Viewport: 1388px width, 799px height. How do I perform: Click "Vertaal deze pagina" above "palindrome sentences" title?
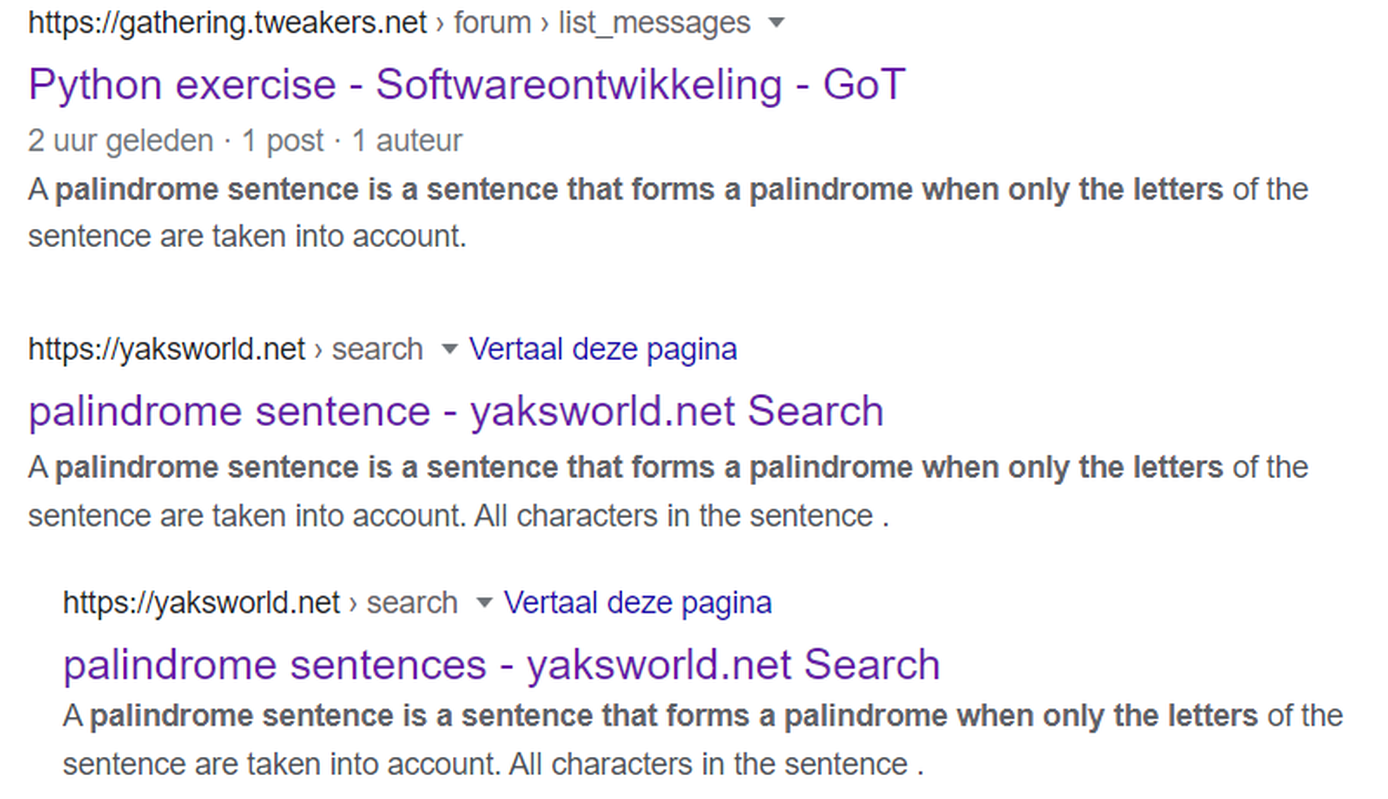[x=638, y=603]
